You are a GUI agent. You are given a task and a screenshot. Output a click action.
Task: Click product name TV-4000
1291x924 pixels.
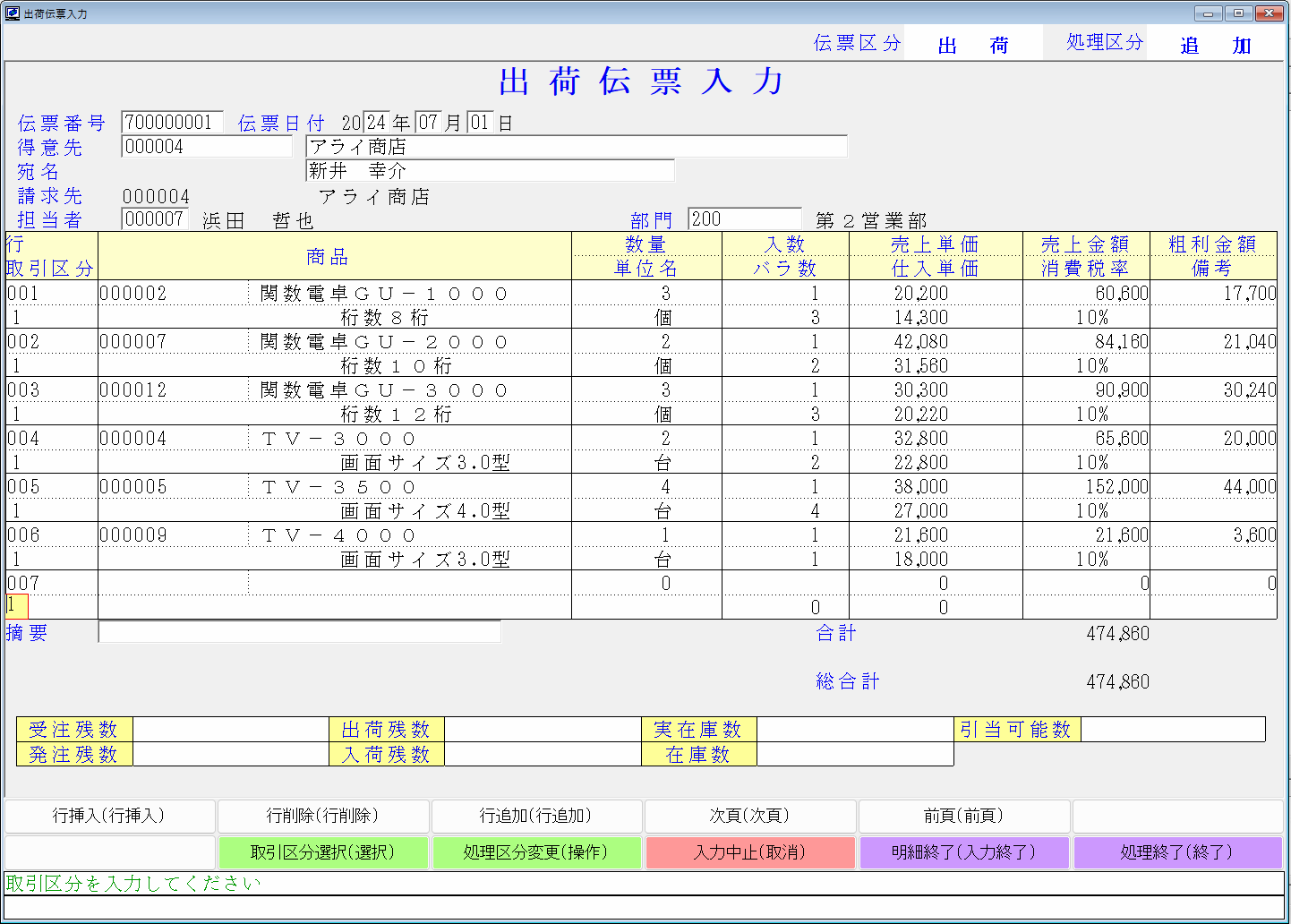tap(338, 535)
